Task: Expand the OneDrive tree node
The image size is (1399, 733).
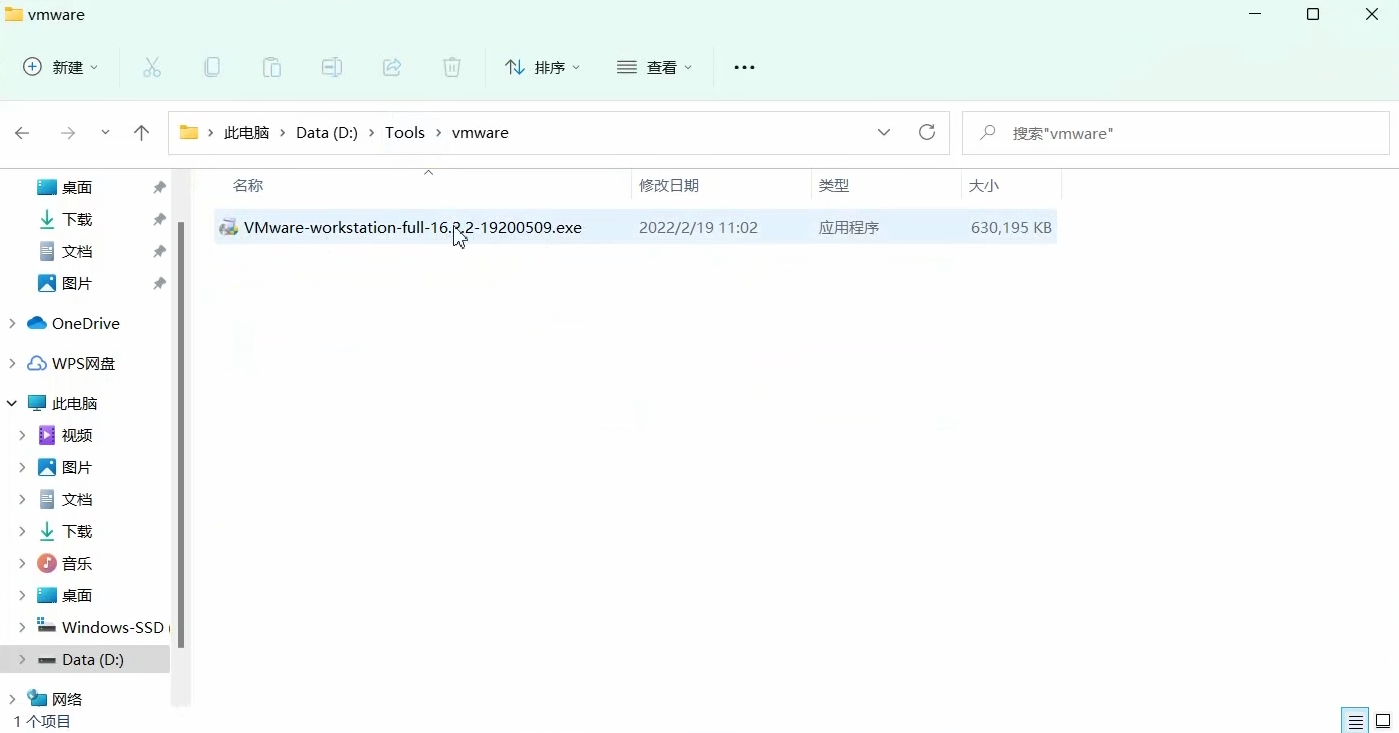Action: click(12, 324)
